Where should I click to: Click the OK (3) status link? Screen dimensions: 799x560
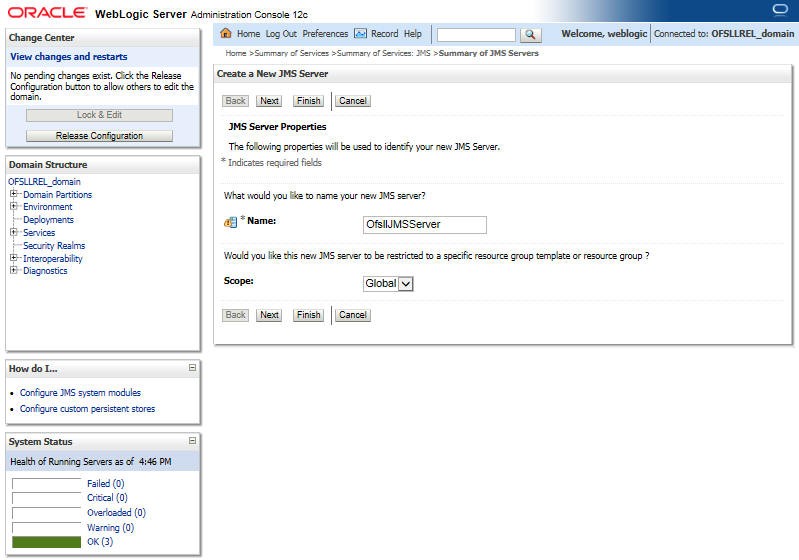tap(100, 541)
